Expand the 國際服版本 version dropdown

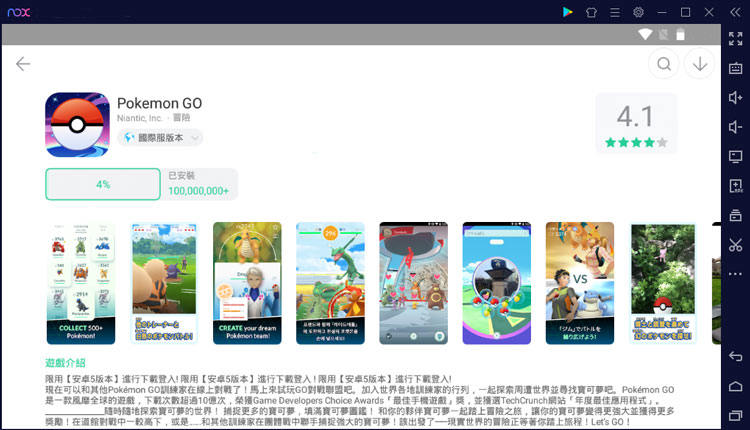tap(160, 138)
